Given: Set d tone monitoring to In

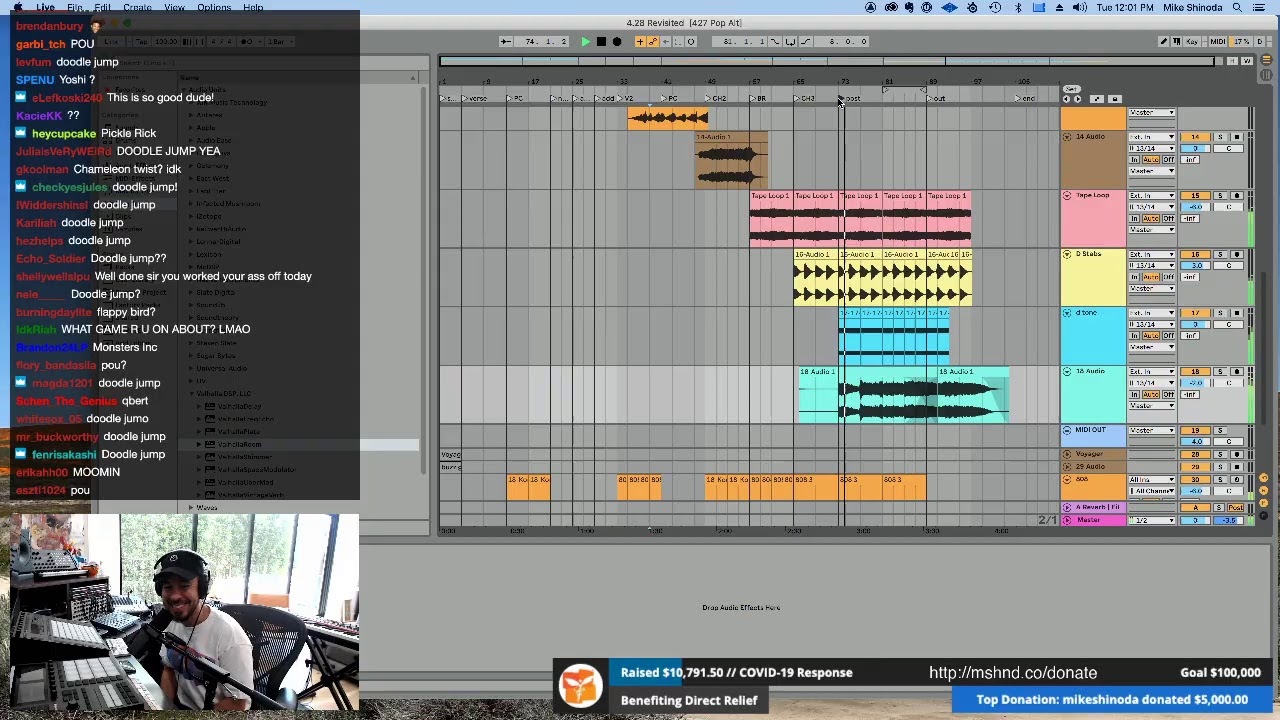Looking at the screenshot, I should pos(1136,336).
